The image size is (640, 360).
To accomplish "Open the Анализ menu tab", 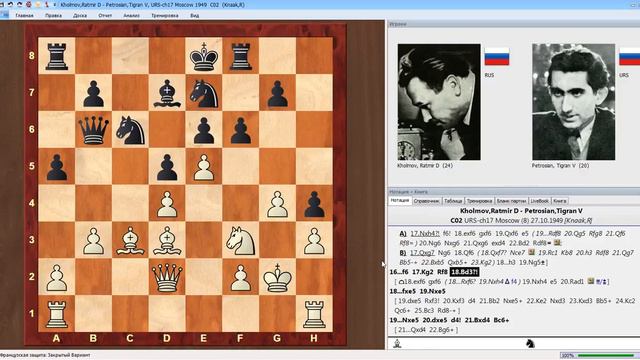I will (x=131, y=16).
